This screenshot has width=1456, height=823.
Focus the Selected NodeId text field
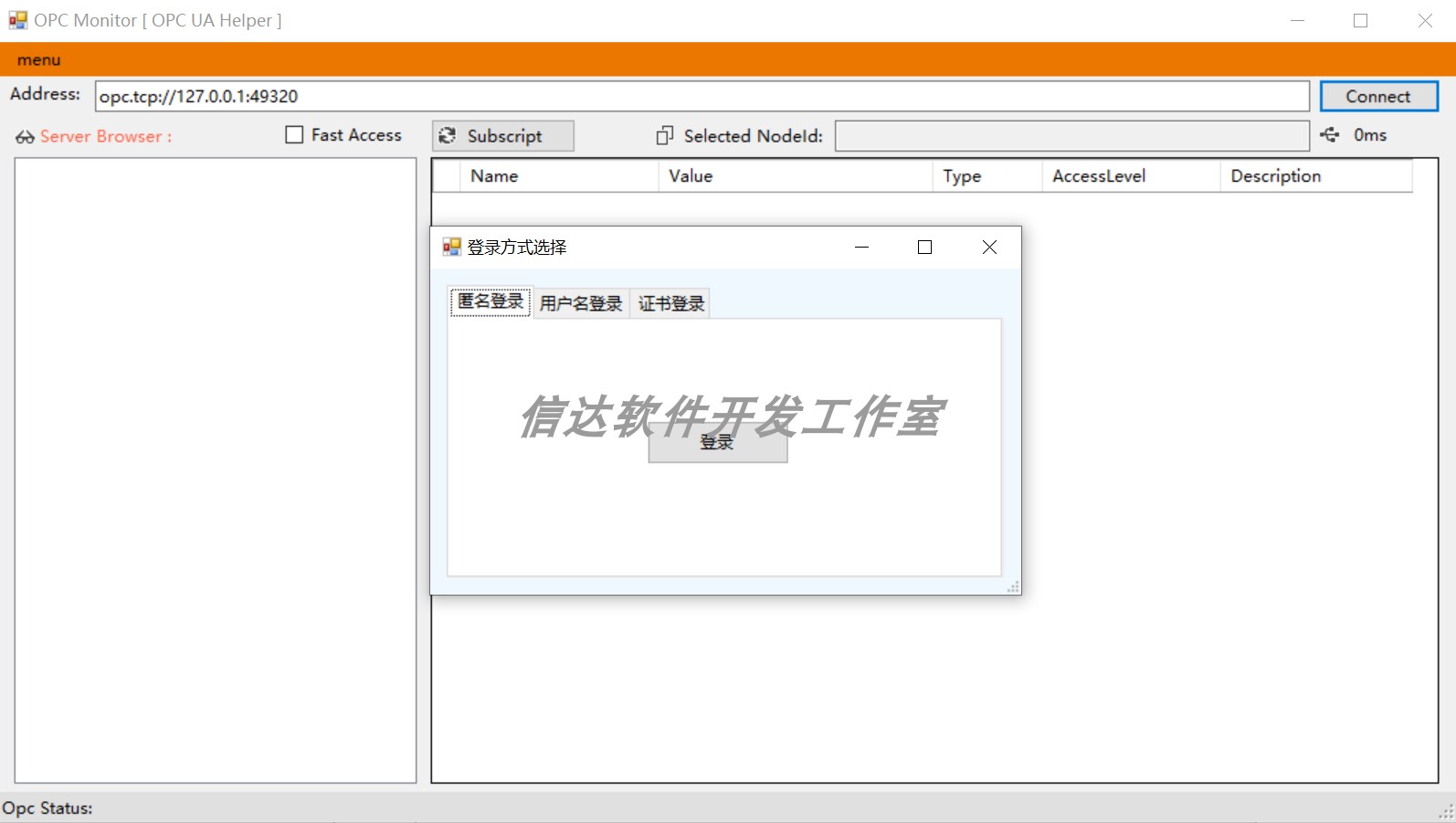(x=1071, y=136)
